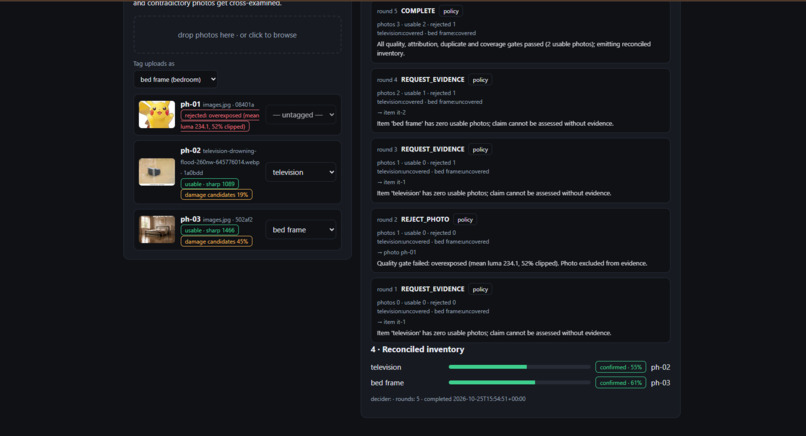Click the usable sharp 1089 badge
The width and height of the screenshot is (806, 436).
tap(209, 184)
